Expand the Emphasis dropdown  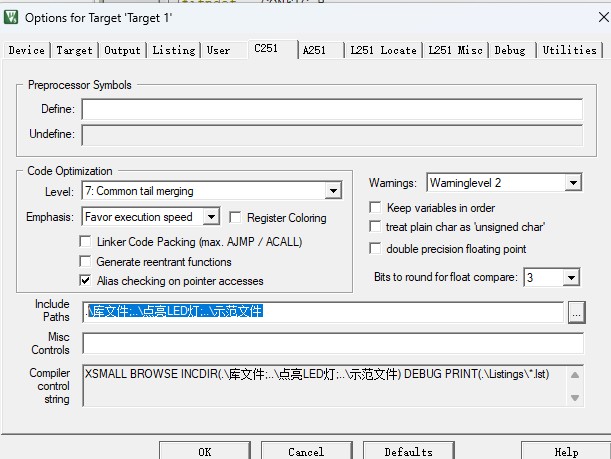(211, 217)
